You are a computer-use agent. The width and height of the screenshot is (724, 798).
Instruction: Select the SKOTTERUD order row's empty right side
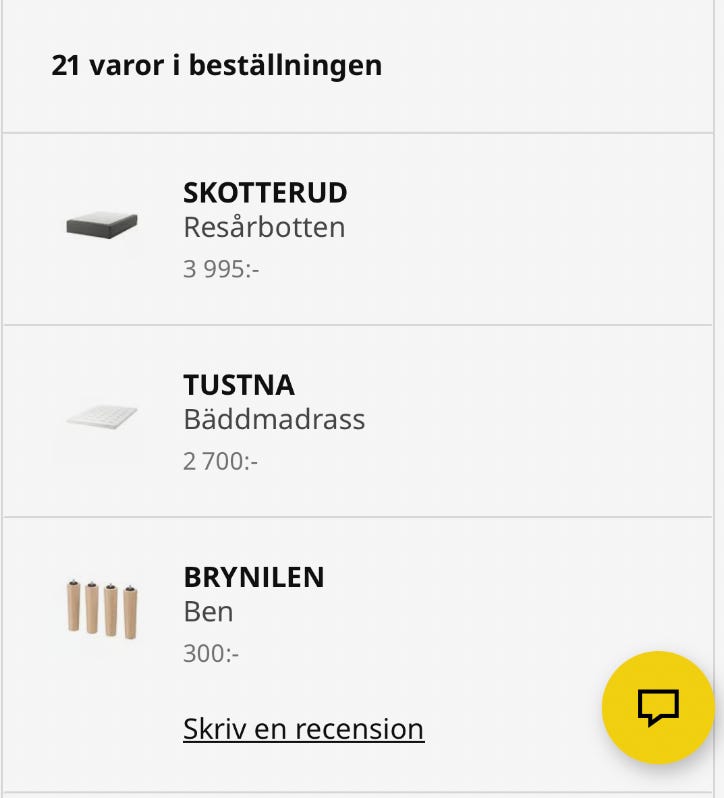point(560,229)
